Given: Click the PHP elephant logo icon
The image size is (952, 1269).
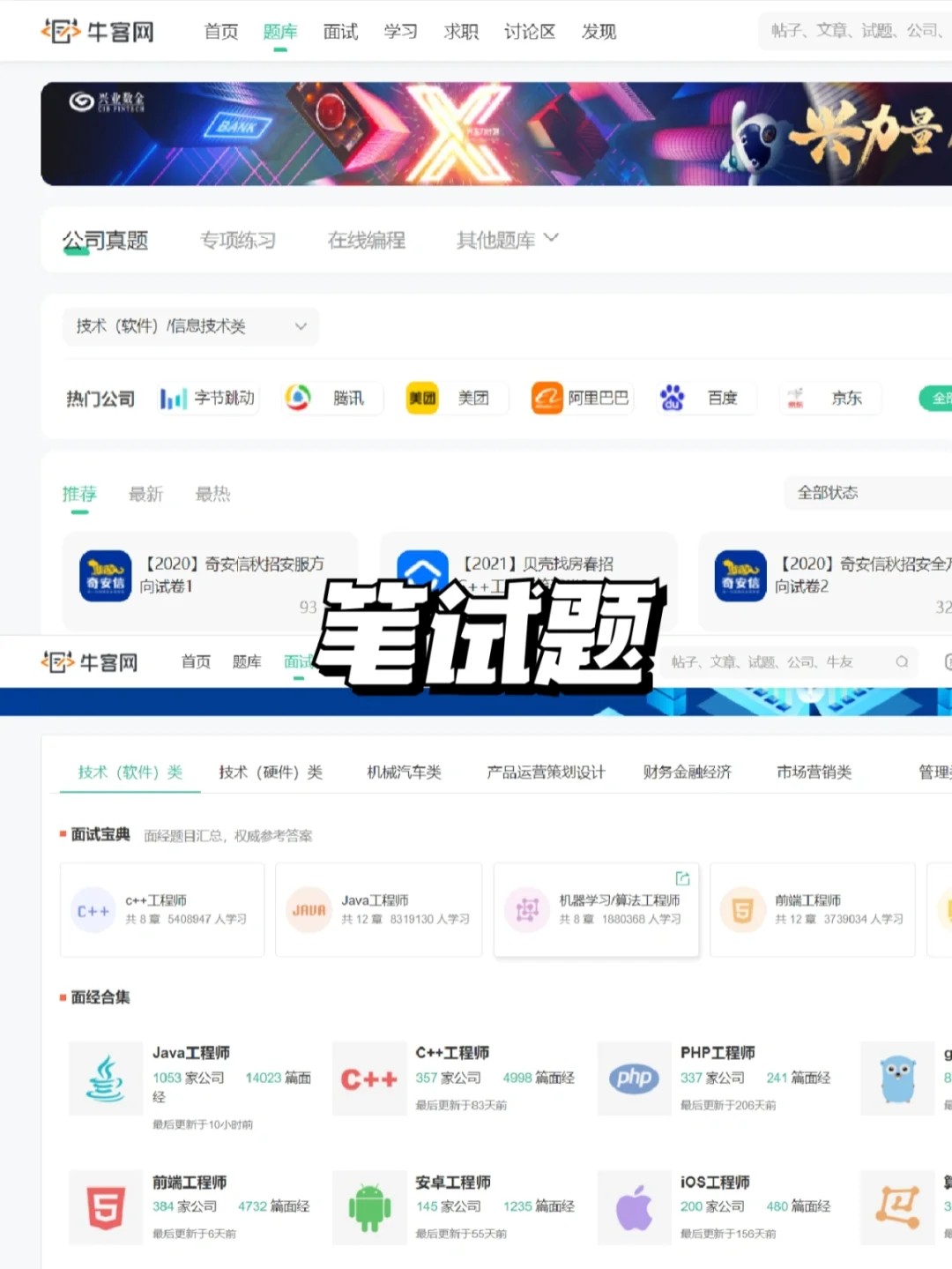Looking at the screenshot, I should pyautogui.click(x=634, y=1079).
